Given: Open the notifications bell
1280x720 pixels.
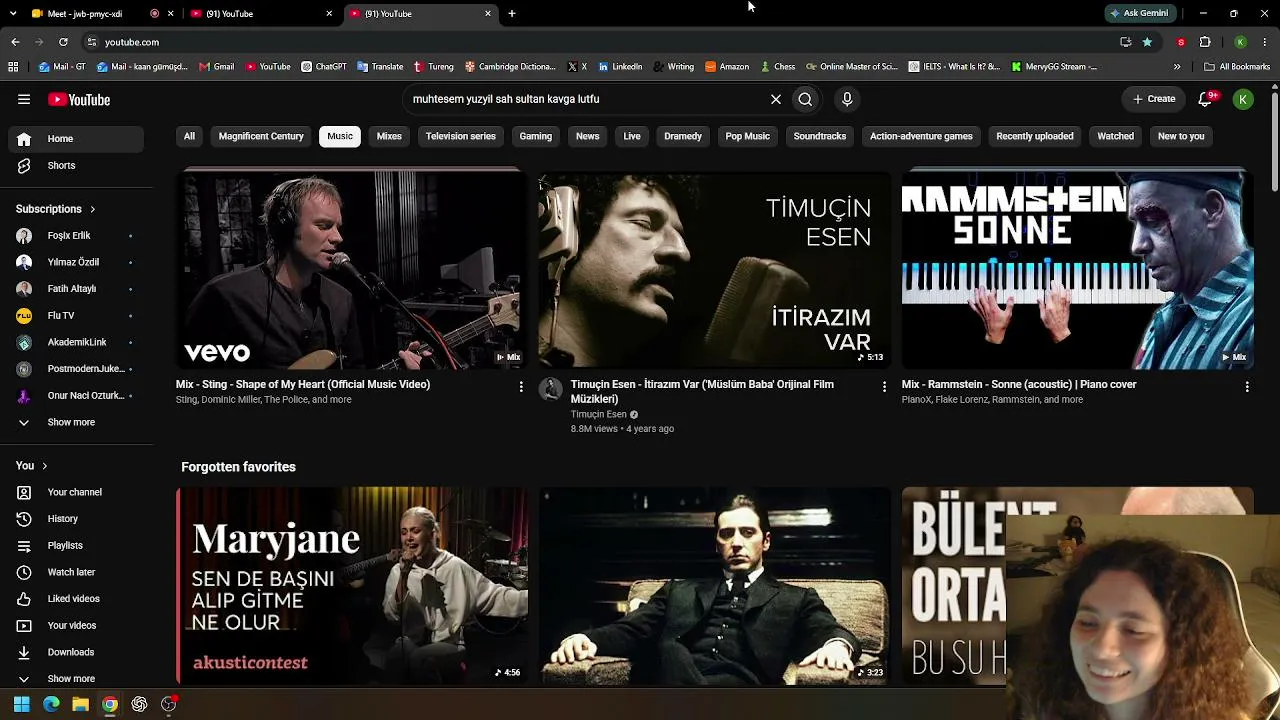Looking at the screenshot, I should pyautogui.click(x=1205, y=99).
